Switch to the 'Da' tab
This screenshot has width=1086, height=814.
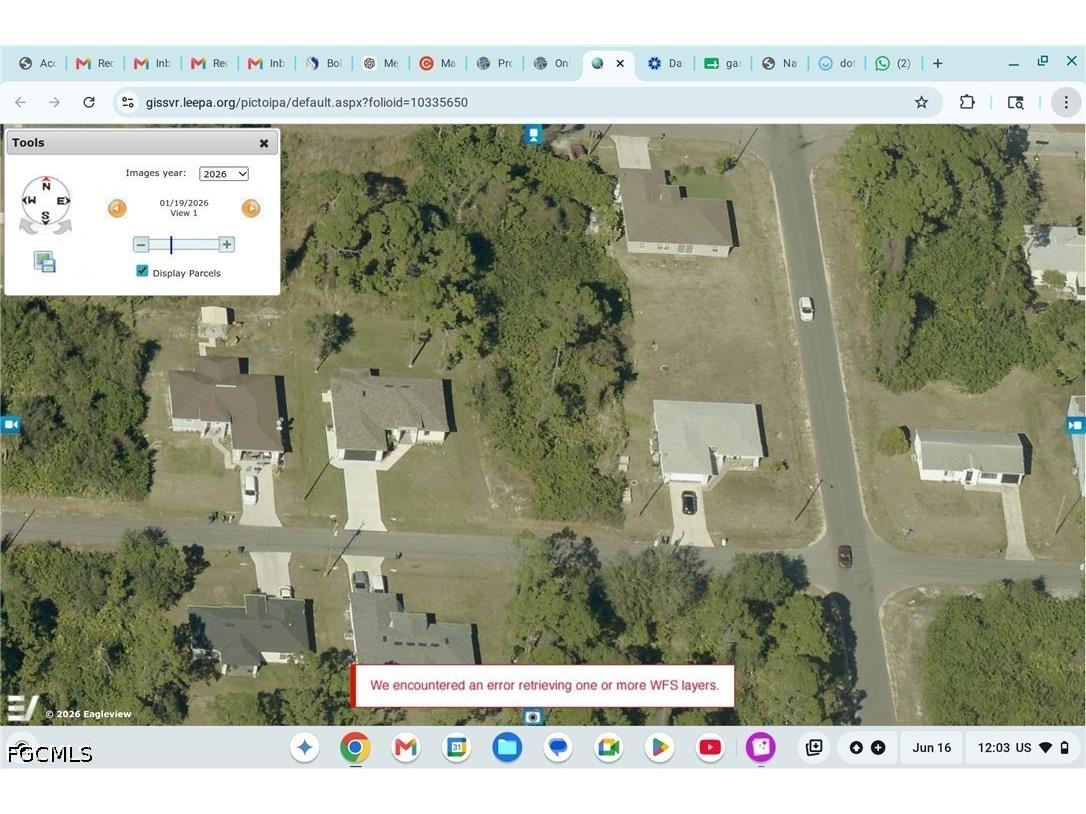666,63
